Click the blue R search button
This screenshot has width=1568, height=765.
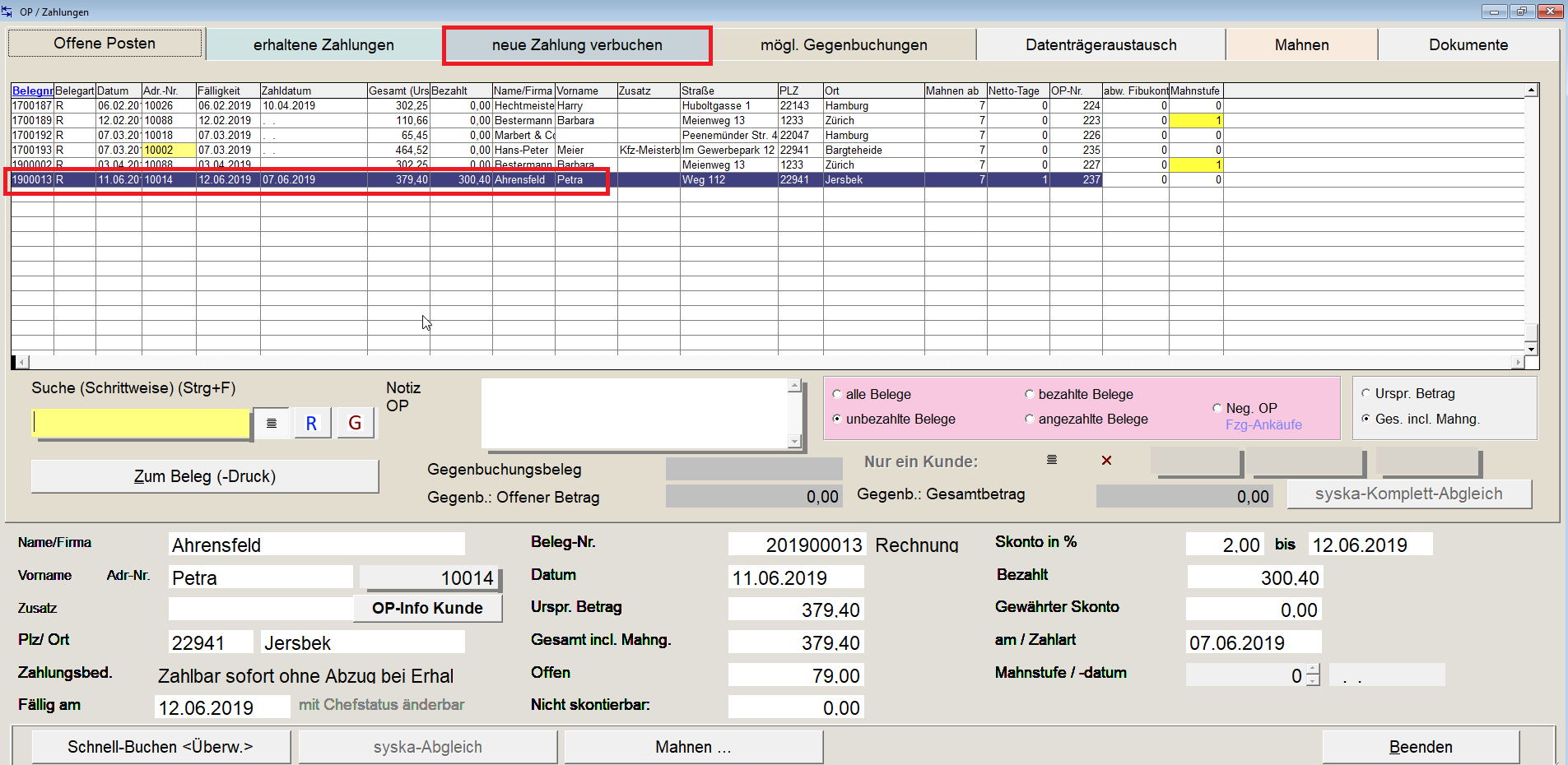click(x=311, y=424)
